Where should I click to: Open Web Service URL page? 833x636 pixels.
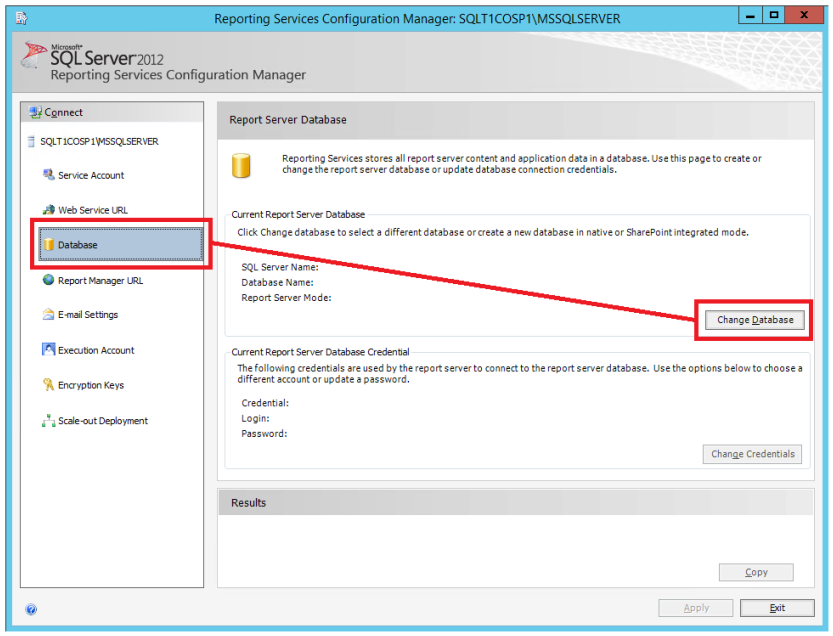tap(93, 210)
